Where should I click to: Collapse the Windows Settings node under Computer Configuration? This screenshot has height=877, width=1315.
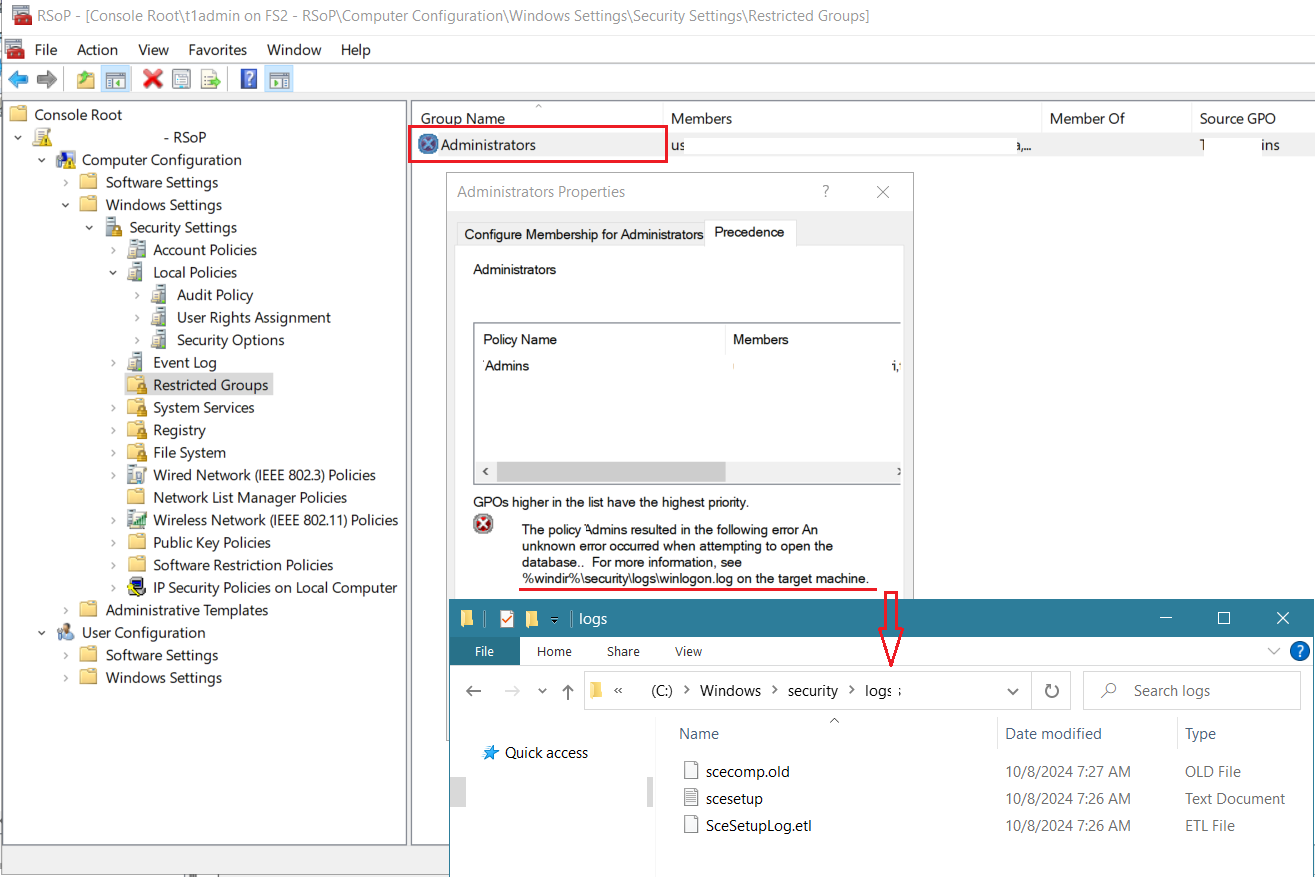pyautogui.click(x=66, y=205)
